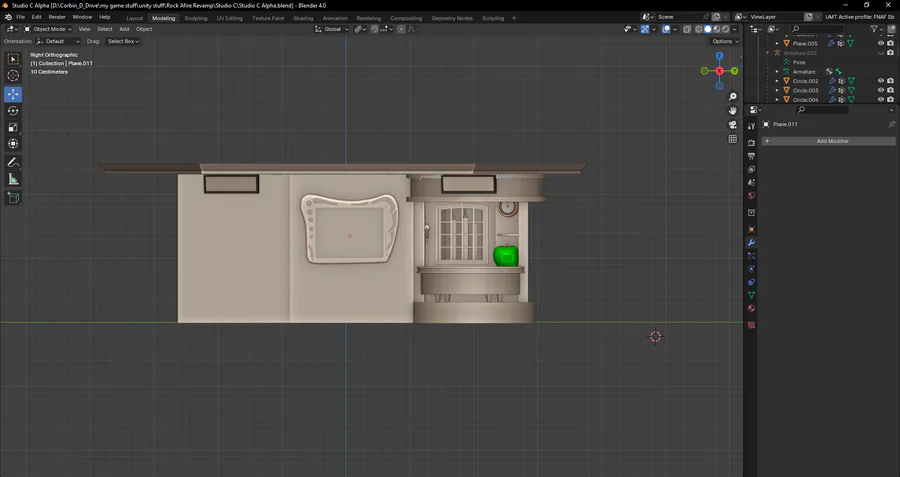
Task: Select the Annotate tool
Action: (x=13, y=162)
